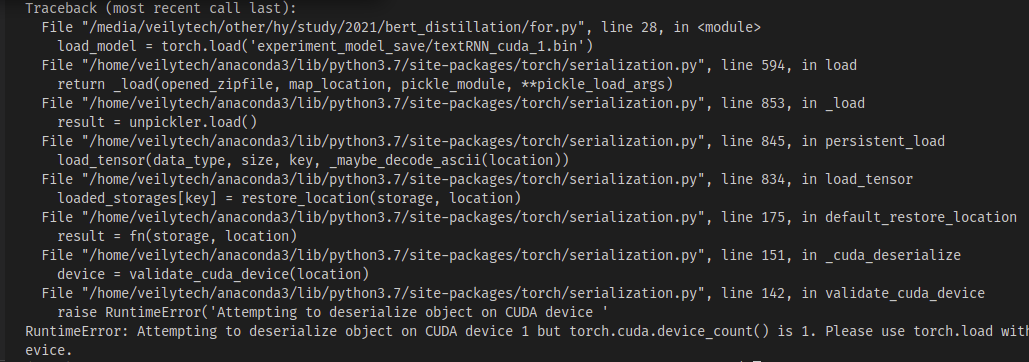Click the 'return _load(opened_zipfile' code line
The width and height of the screenshot is (1029, 362).
click(x=366, y=85)
